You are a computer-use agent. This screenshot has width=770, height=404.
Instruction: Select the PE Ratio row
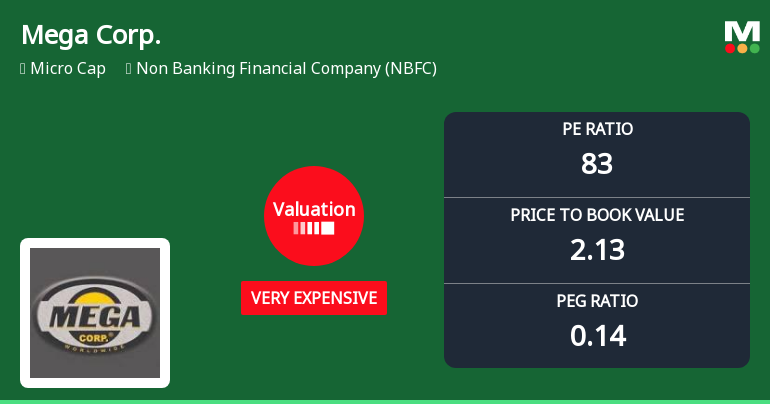(x=597, y=155)
